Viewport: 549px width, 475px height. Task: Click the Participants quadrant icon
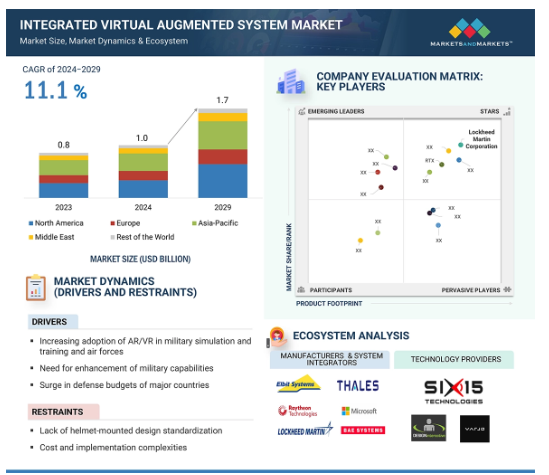tap(301, 290)
